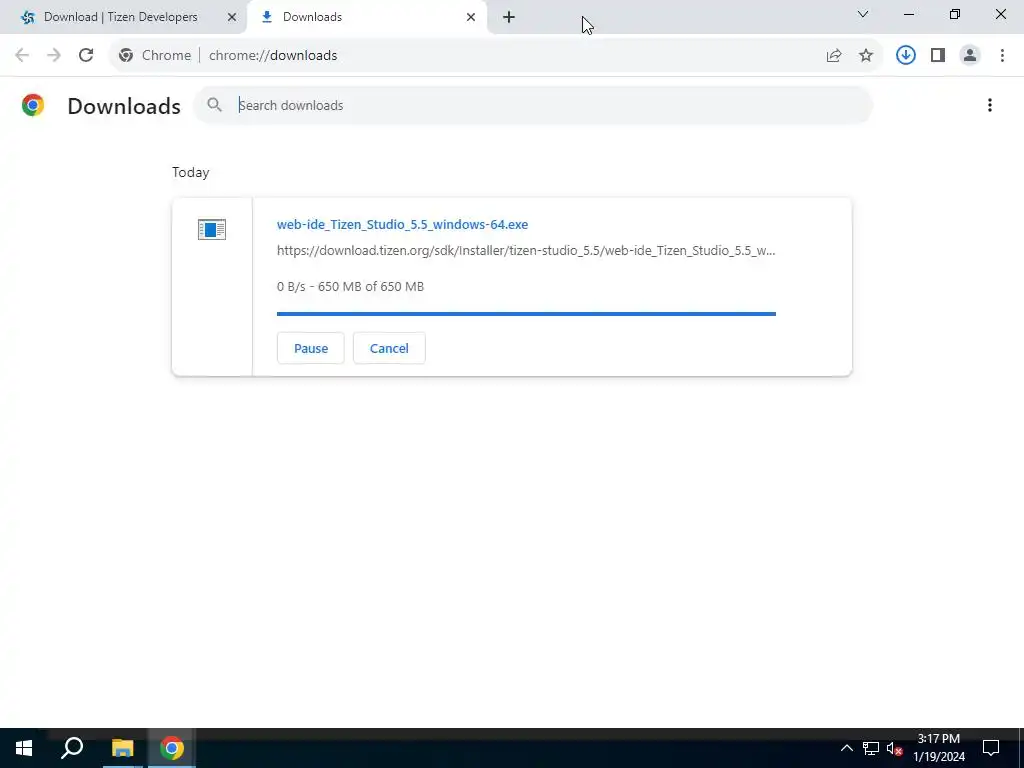Click the Chrome site info chip
1024x768 pixels.
click(x=155, y=56)
